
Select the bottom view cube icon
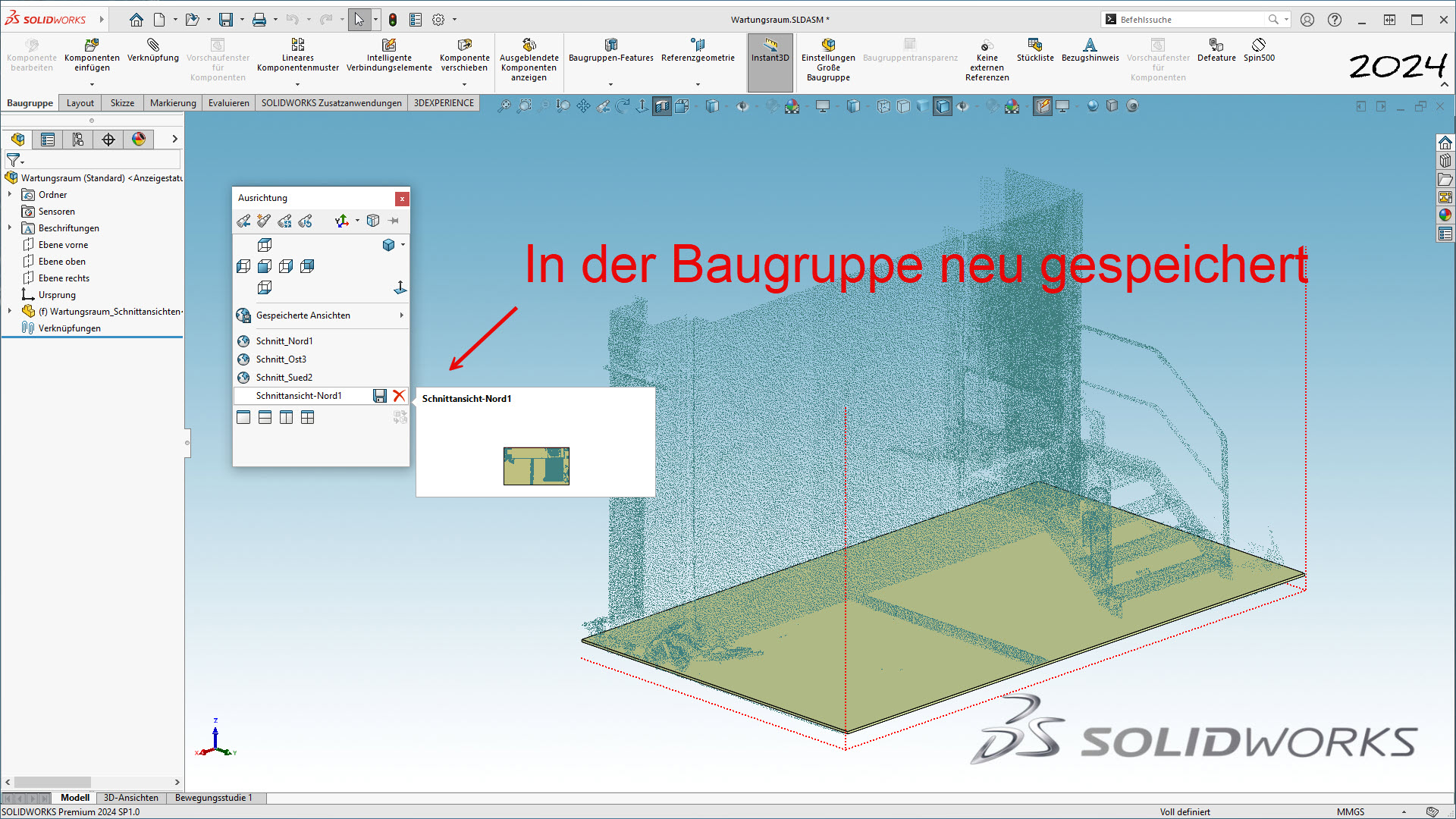tap(265, 287)
